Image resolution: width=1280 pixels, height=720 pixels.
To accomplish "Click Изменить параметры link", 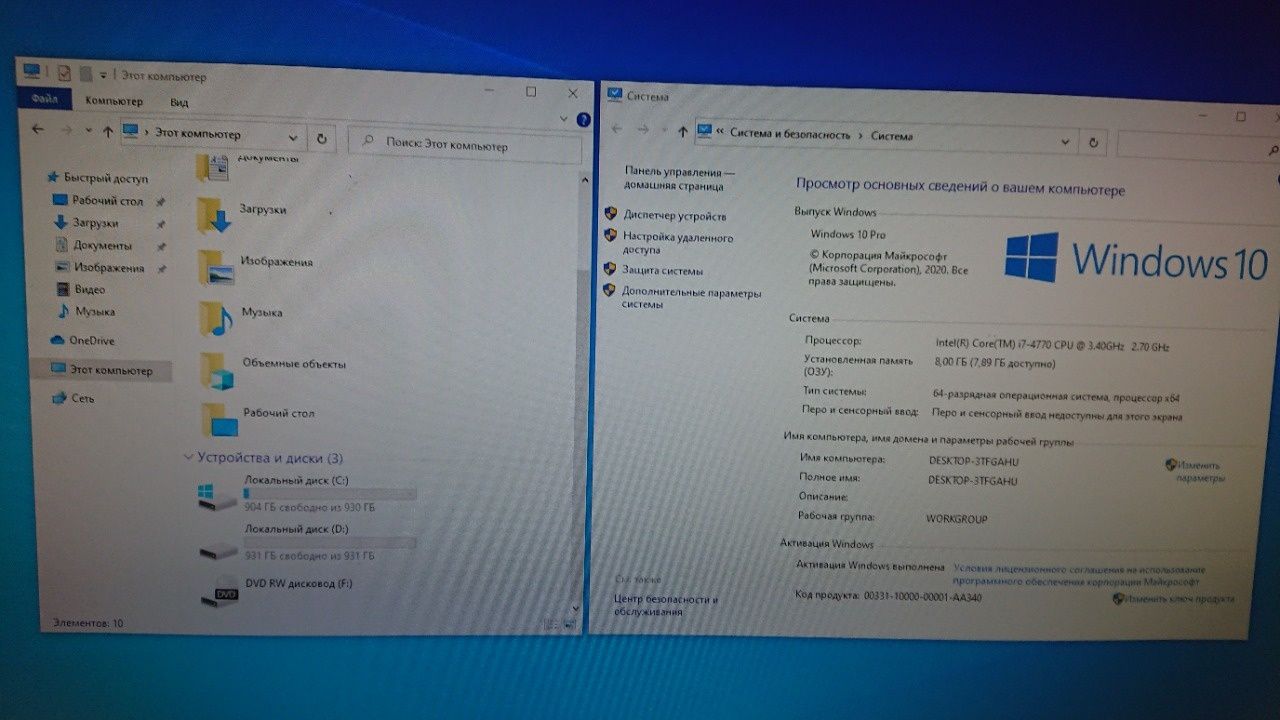I will point(1199,471).
